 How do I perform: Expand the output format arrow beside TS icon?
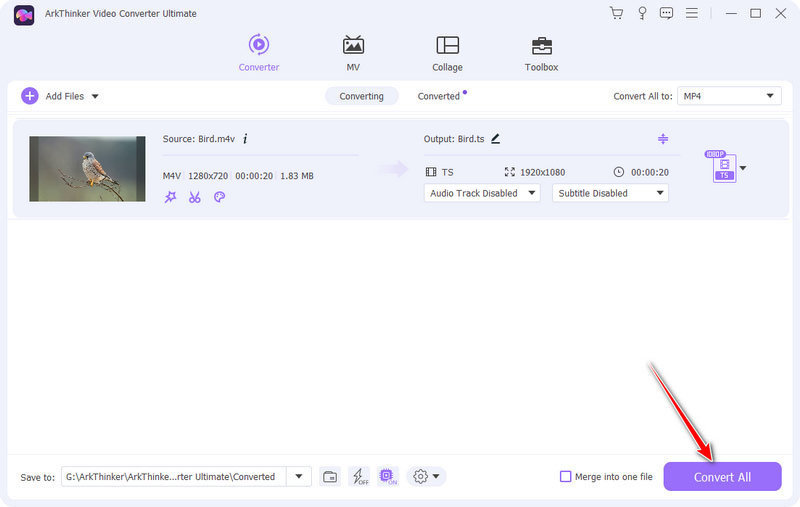[743, 168]
